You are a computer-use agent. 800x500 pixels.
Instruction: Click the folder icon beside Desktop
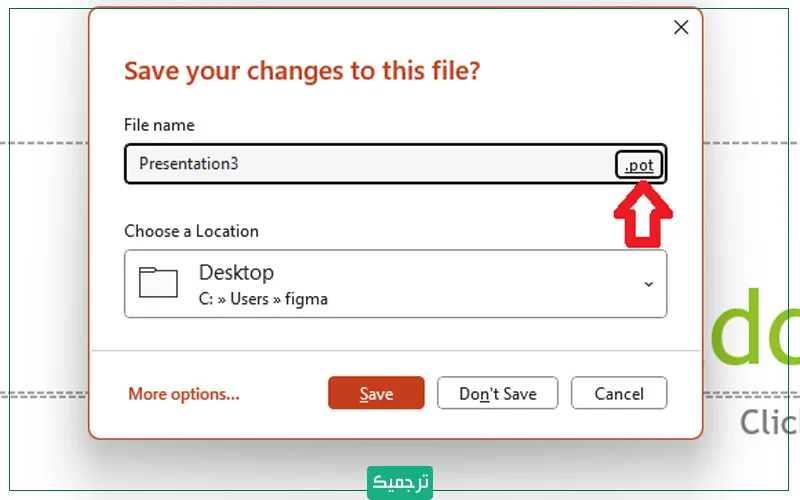pos(158,283)
